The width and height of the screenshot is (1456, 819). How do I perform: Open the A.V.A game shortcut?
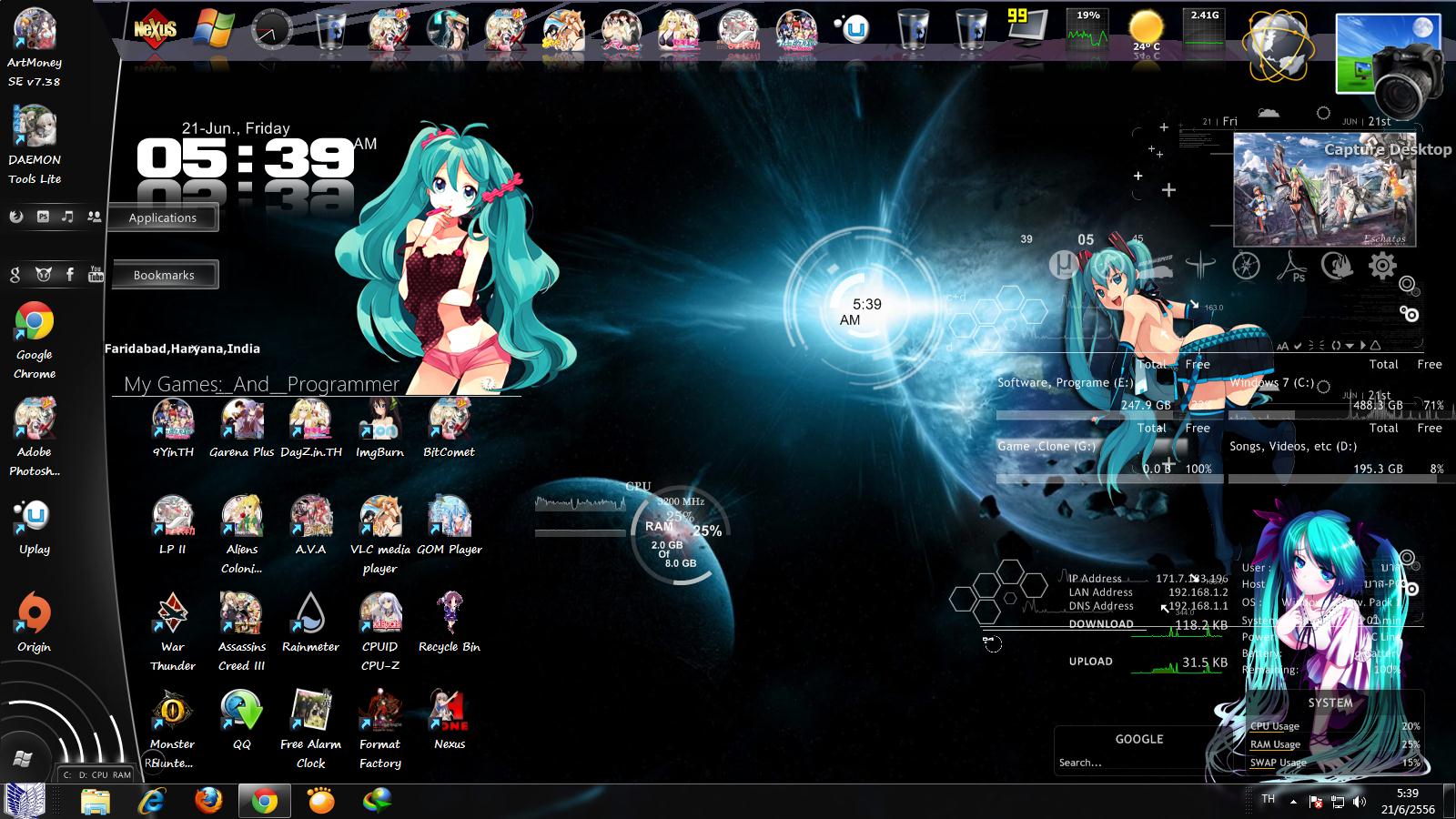click(311, 526)
